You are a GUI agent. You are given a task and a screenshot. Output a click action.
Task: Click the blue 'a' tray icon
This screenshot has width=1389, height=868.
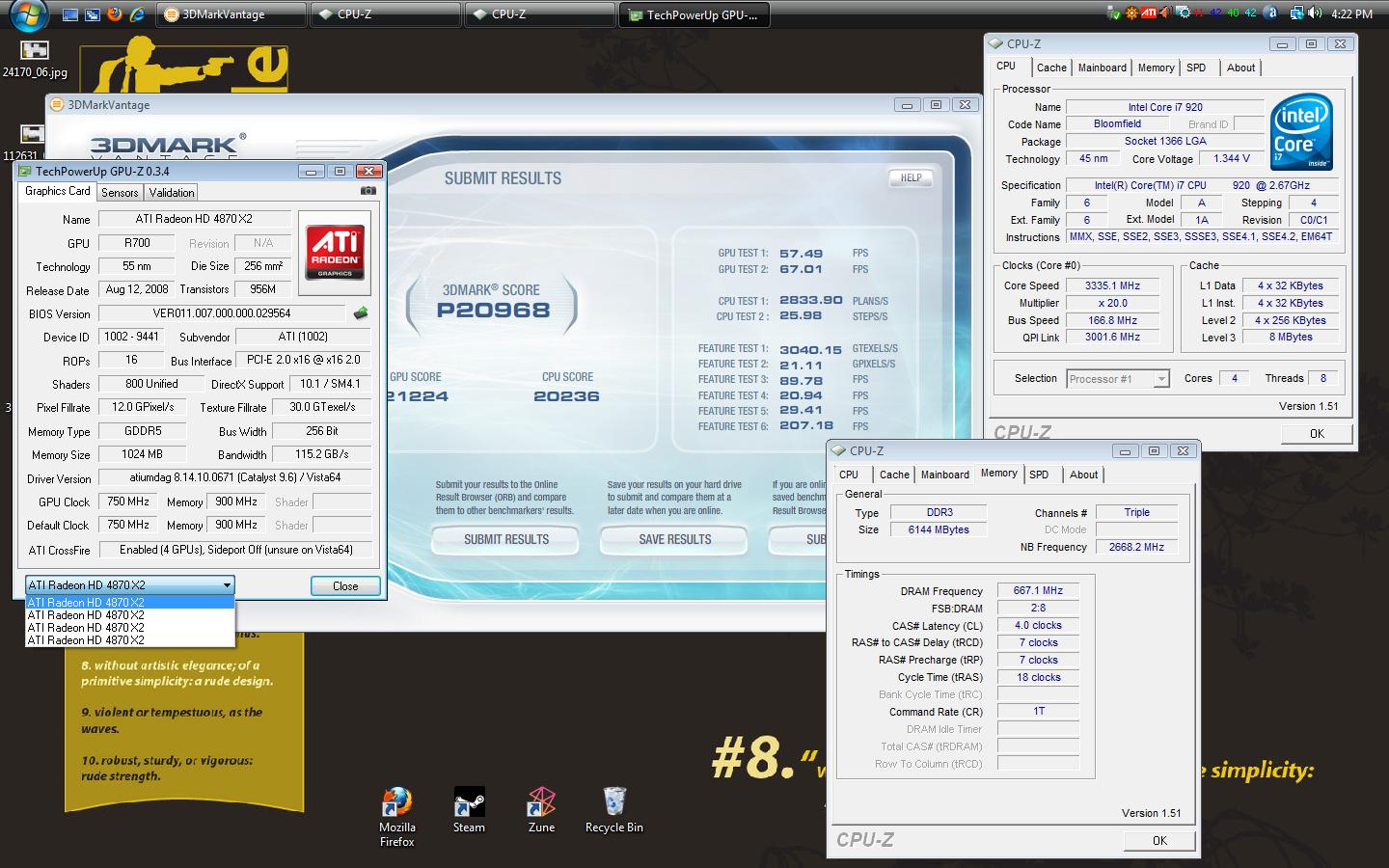click(1271, 14)
